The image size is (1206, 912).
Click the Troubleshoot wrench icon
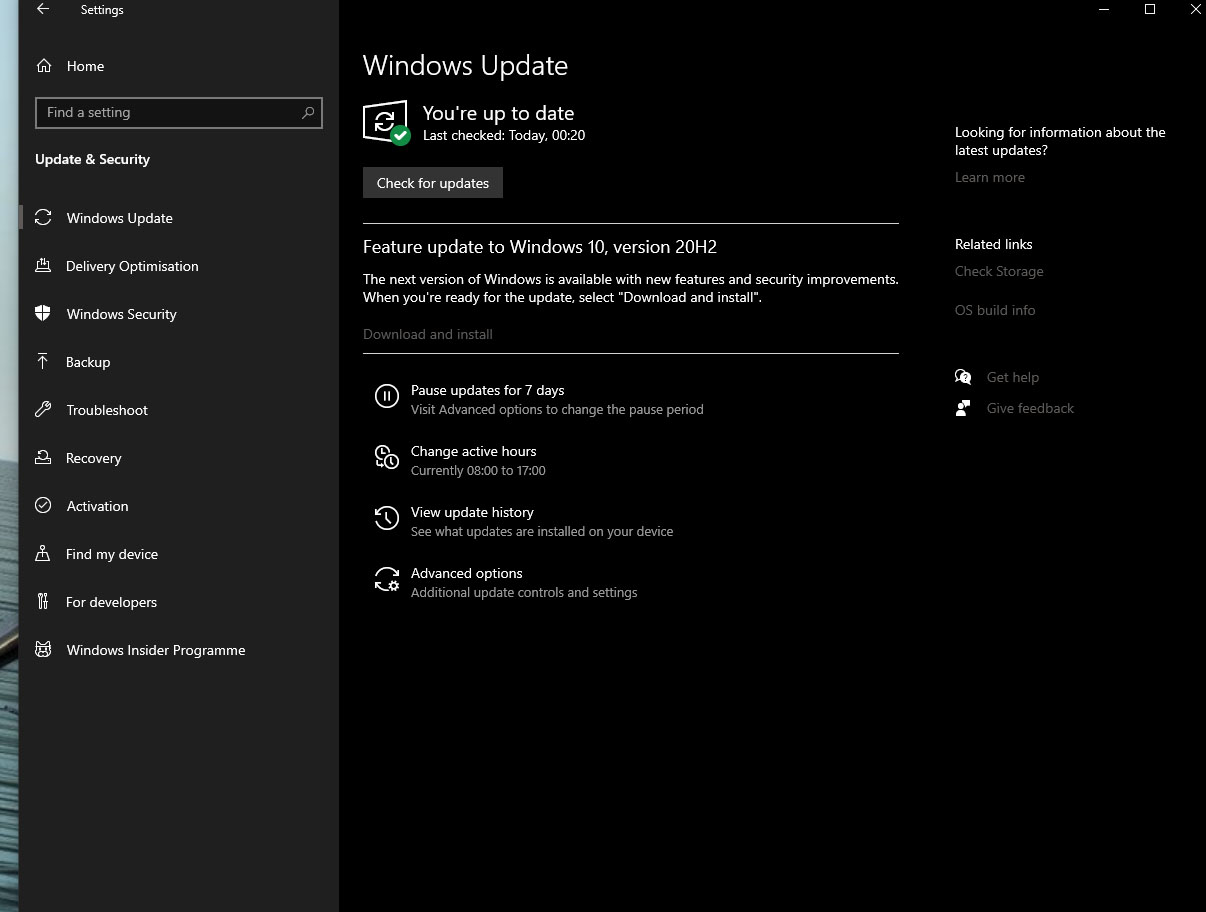pyautogui.click(x=43, y=410)
